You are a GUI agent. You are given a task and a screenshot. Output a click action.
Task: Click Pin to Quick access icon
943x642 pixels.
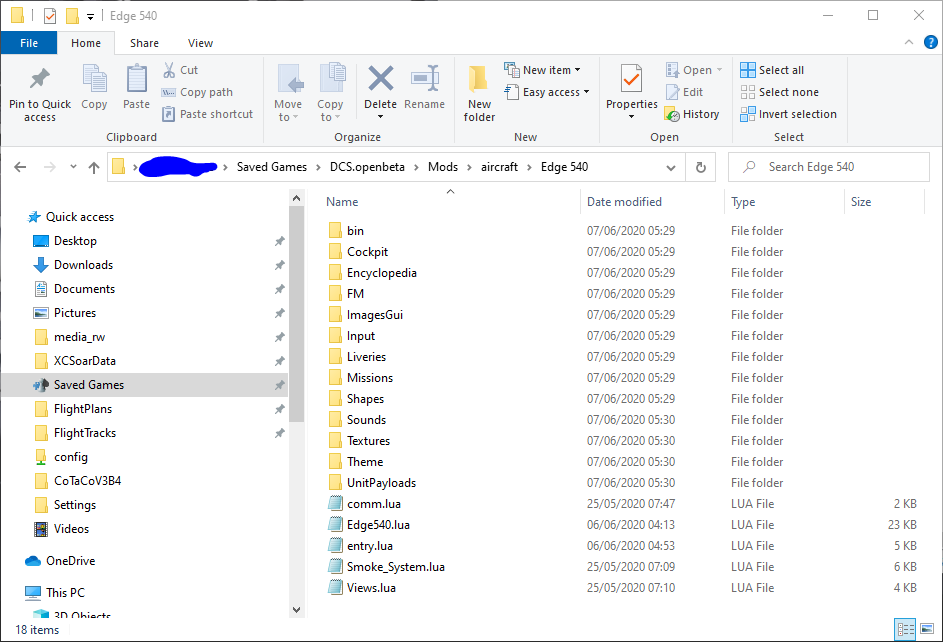tap(40, 79)
